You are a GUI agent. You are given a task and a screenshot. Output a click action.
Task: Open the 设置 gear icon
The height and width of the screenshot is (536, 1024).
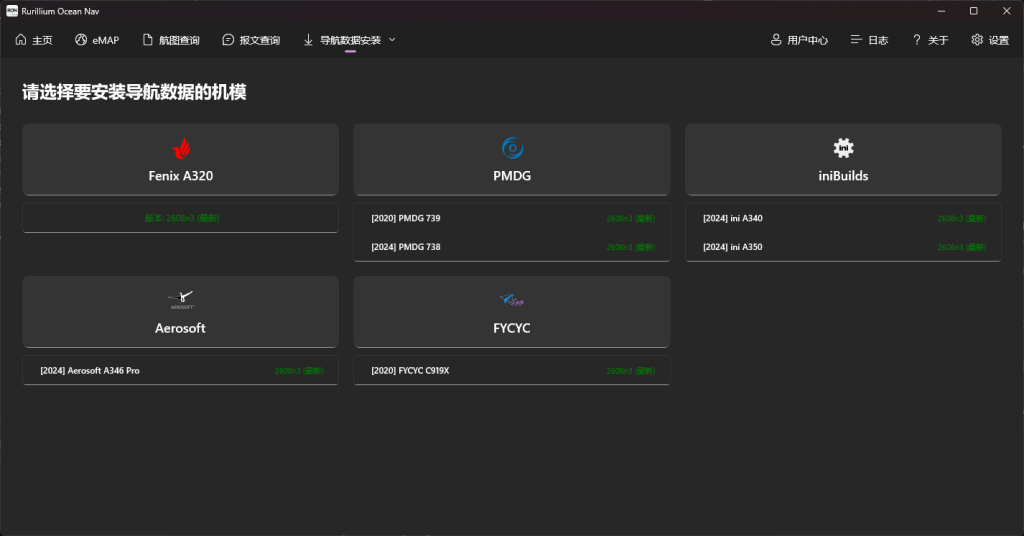(977, 40)
